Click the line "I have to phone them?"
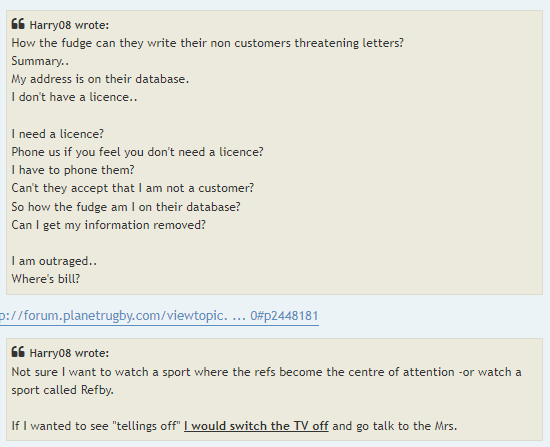The width and height of the screenshot is (550, 447). [73, 170]
